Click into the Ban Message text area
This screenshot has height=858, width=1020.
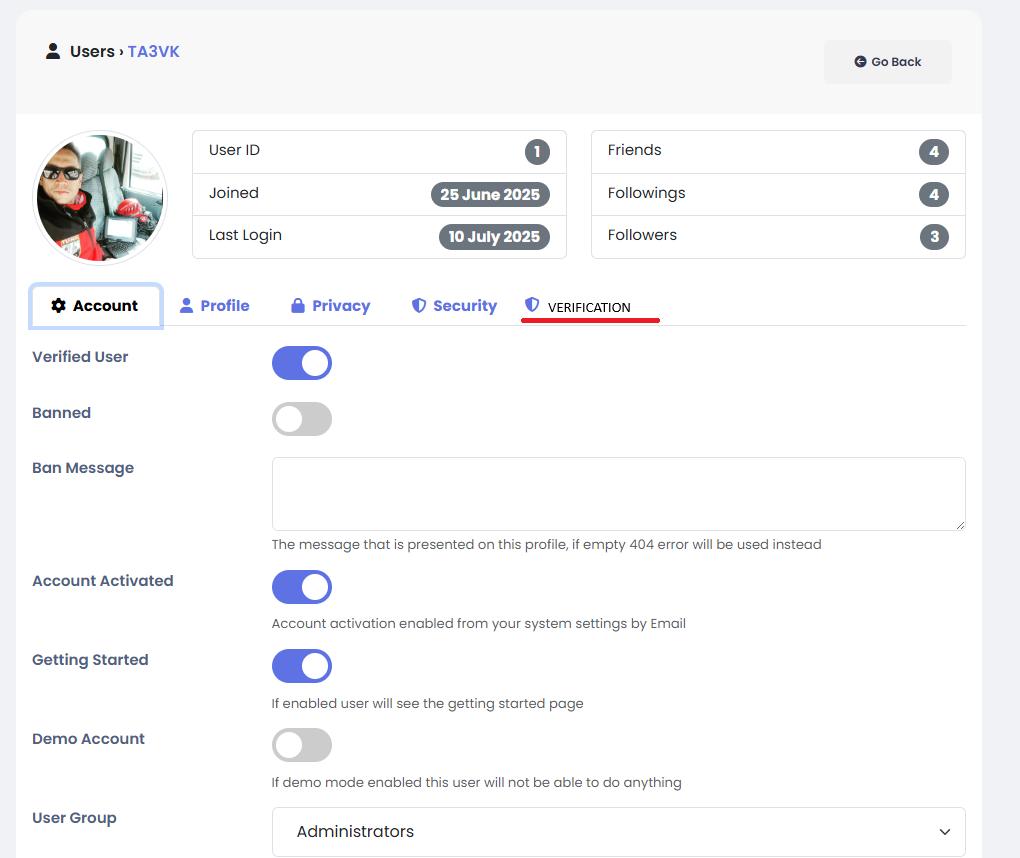[x=619, y=494]
